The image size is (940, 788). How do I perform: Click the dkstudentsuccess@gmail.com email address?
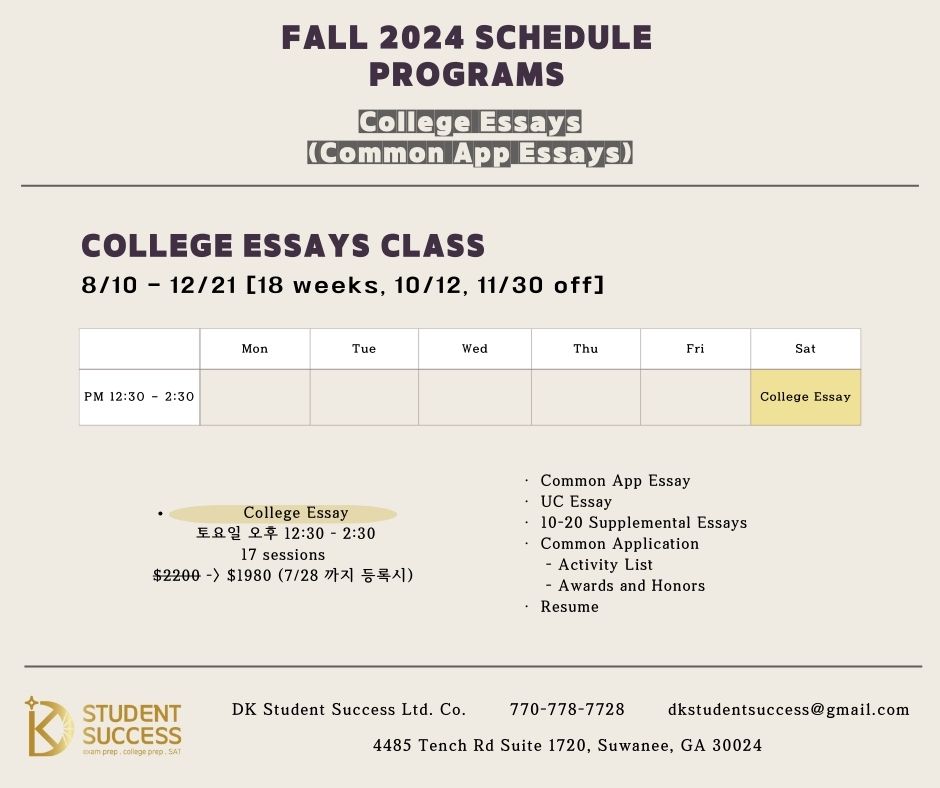(x=788, y=710)
